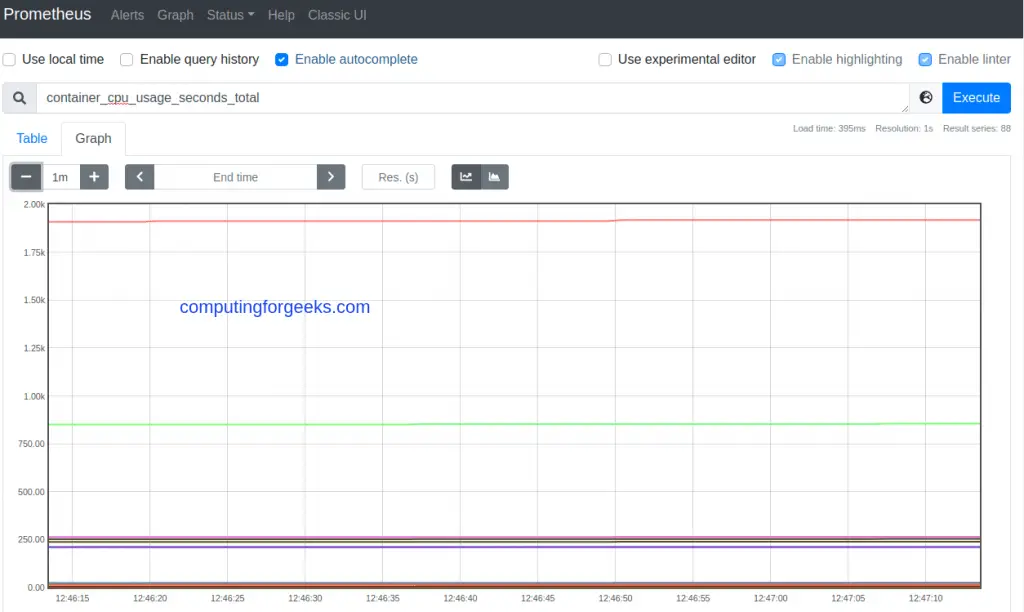Click the 12:46:55 x-axis time label
This screenshot has height=612, width=1024.
click(693, 598)
